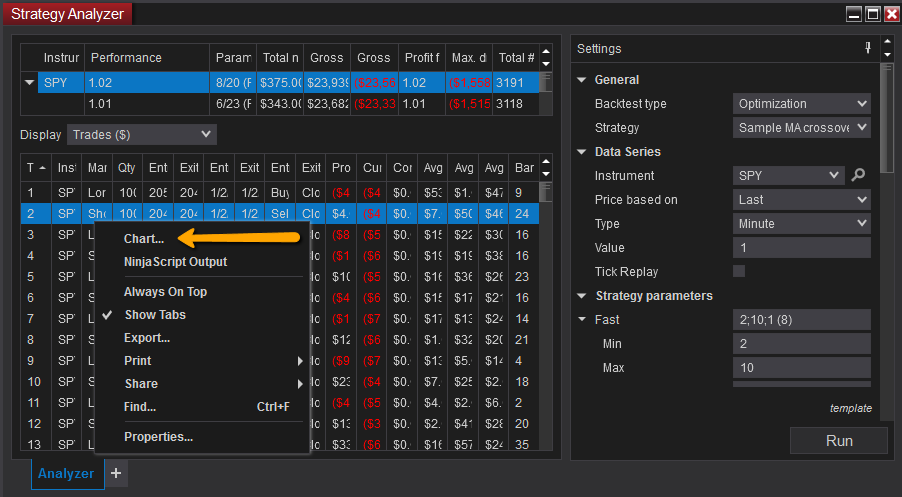902x497 pixels.
Task: Add a new tab with plus icon
Action: 116,473
